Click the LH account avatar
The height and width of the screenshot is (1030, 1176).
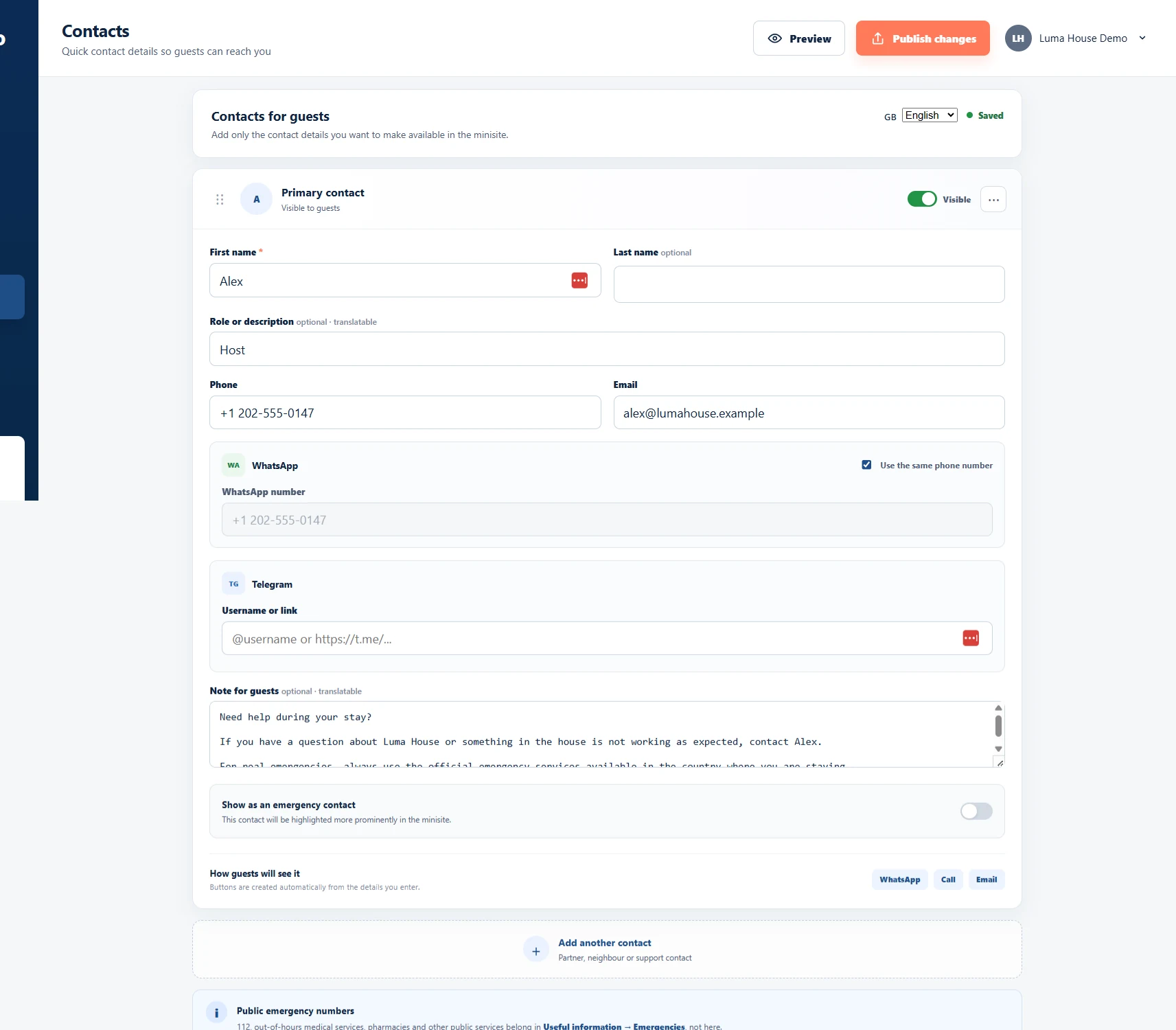click(1018, 38)
